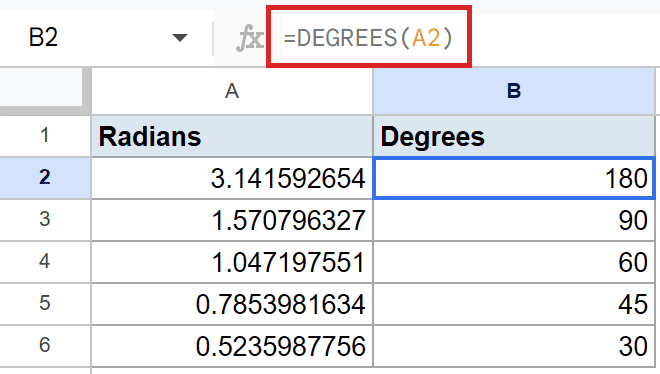Select cell with 1.570796327
The height and width of the screenshot is (374, 660).
(x=232, y=220)
